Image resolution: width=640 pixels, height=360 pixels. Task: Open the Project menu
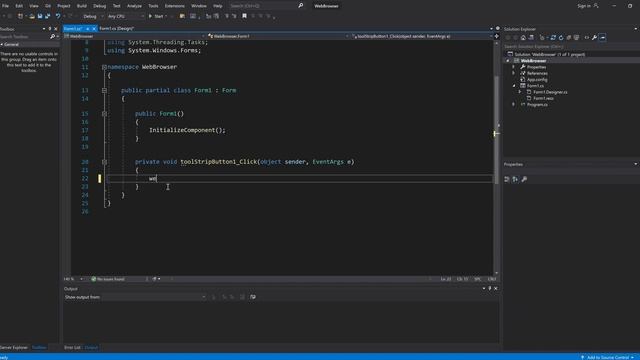coord(64,6)
